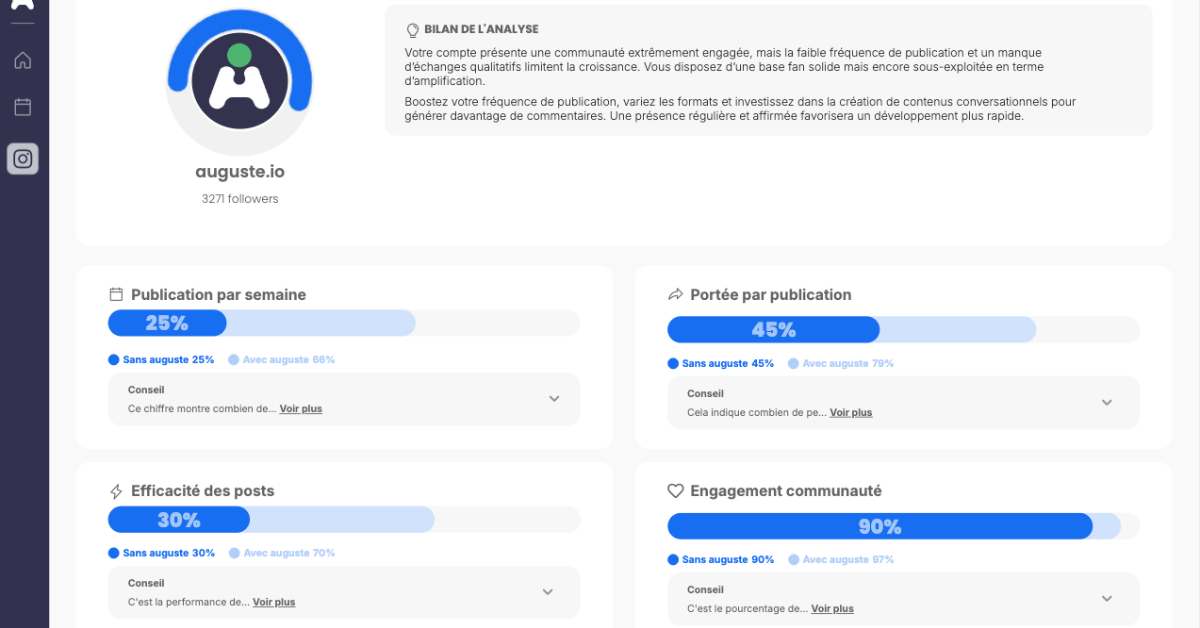Open the calendar icon in sidebar
The width and height of the screenshot is (1200, 628).
pos(23,107)
